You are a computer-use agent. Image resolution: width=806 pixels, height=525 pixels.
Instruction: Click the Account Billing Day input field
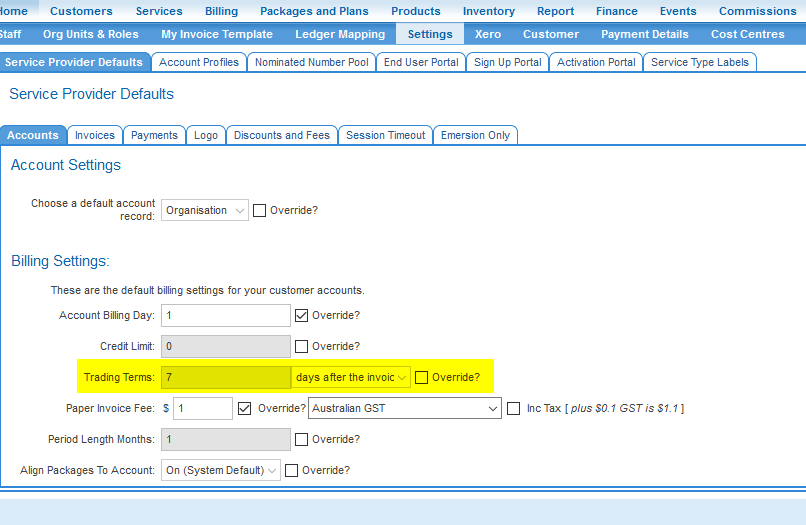tap(225, 315)
